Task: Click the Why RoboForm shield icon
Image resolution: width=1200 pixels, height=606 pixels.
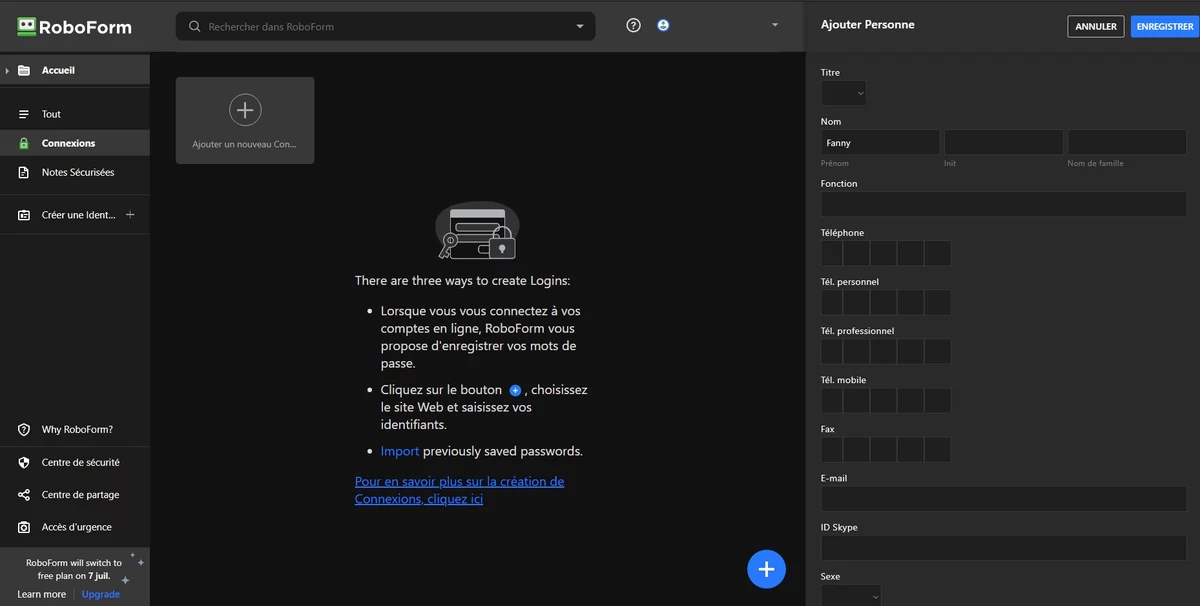Action: click(x=24, y=430)
